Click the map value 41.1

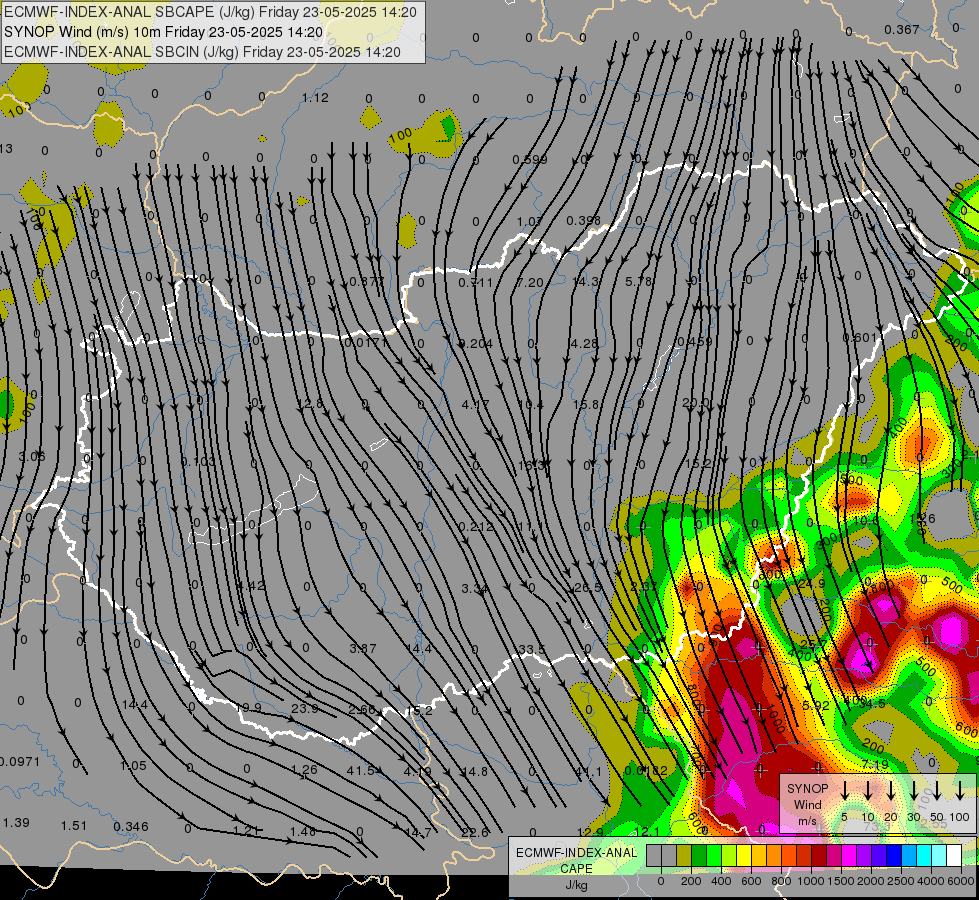point(588,772)
